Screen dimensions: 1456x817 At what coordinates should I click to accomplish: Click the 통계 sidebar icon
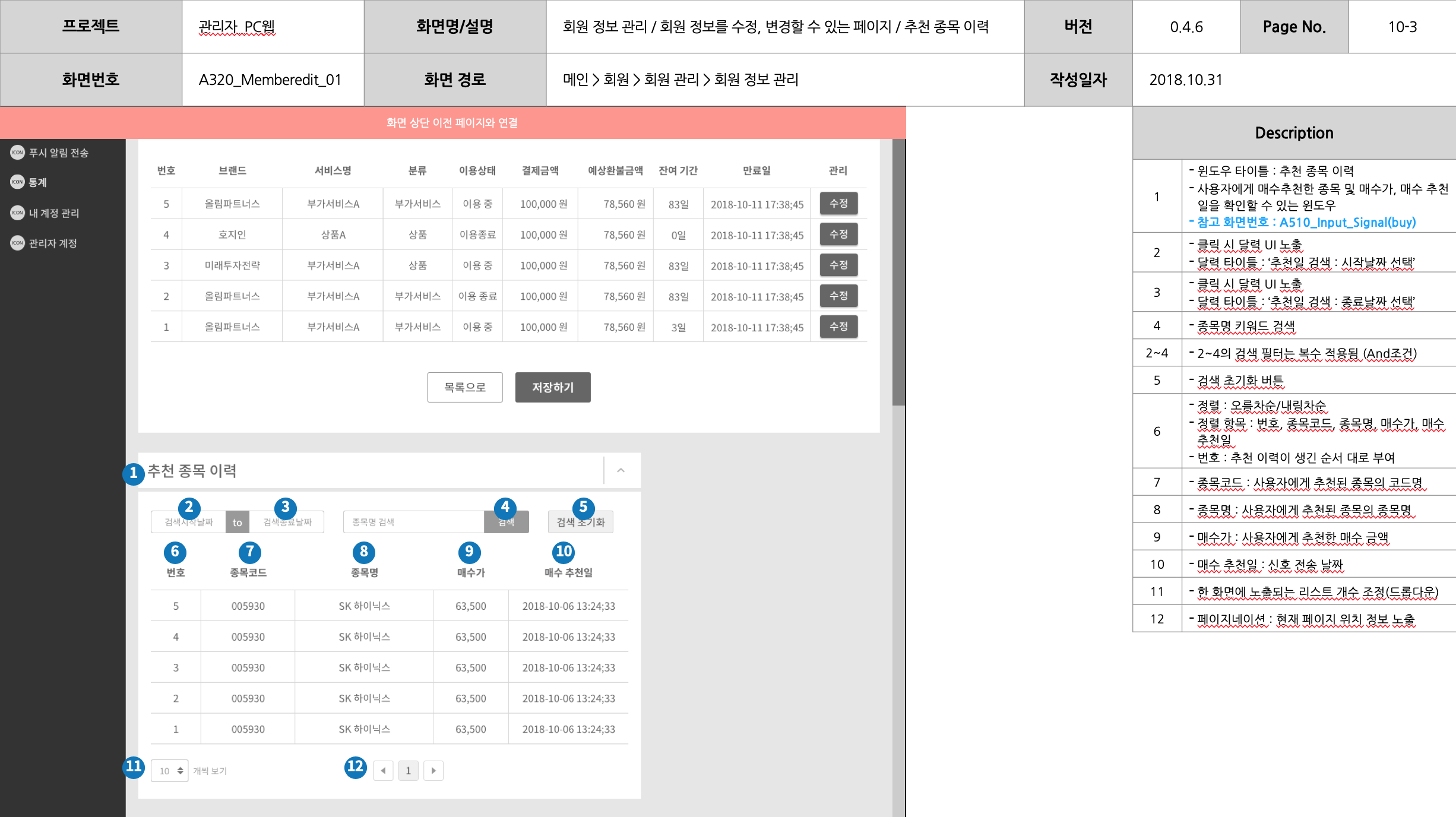[17, 182]
